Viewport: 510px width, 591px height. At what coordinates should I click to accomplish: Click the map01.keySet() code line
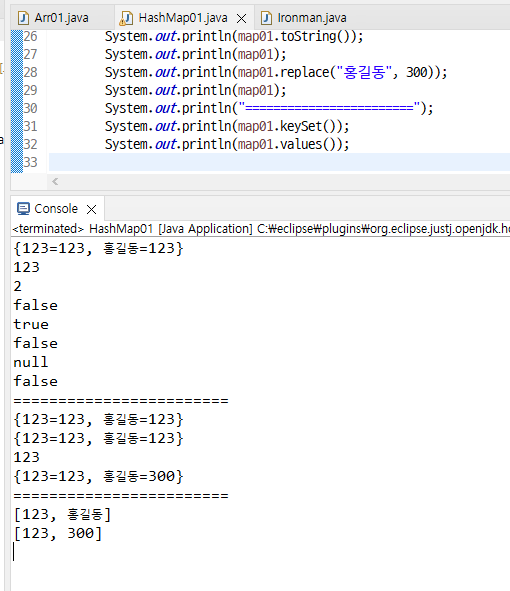[227, 126]
